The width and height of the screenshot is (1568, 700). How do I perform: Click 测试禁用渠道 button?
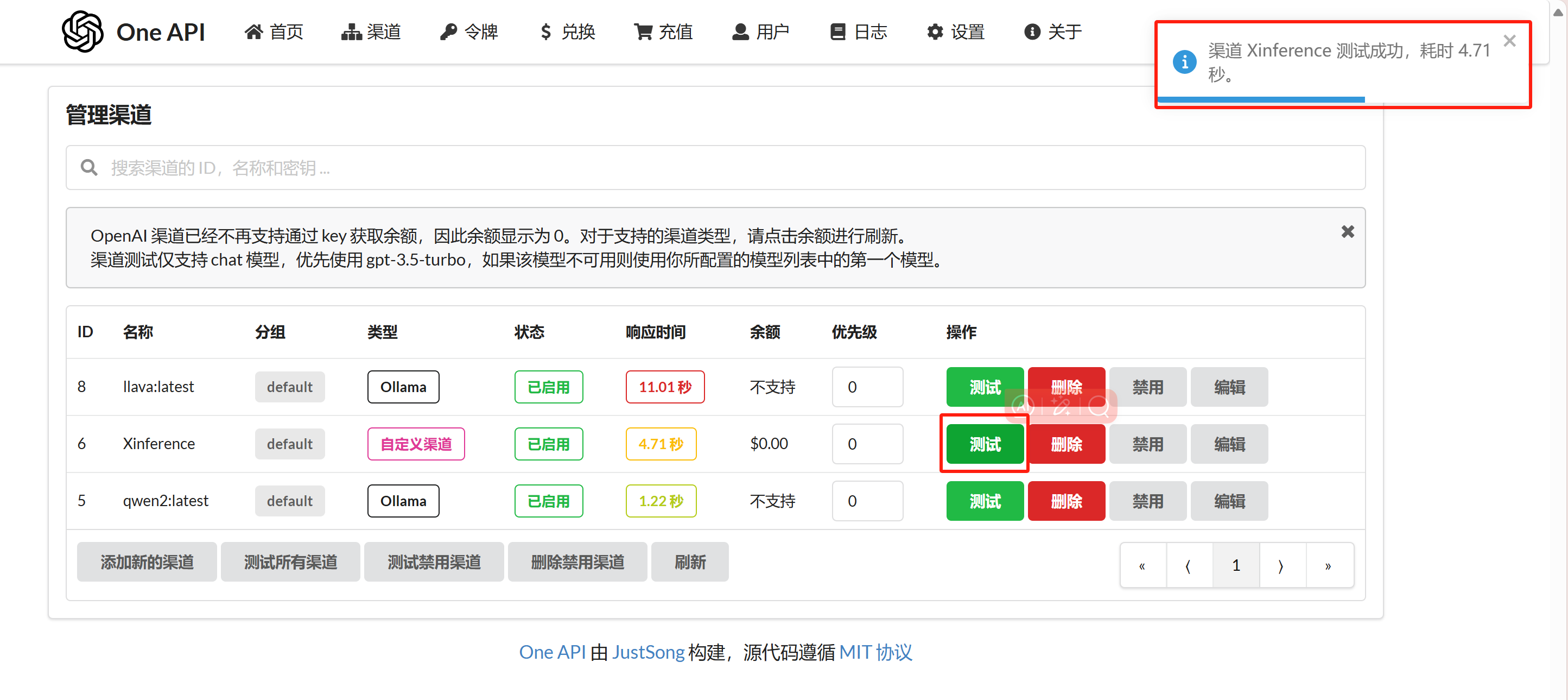coord(434,562)
